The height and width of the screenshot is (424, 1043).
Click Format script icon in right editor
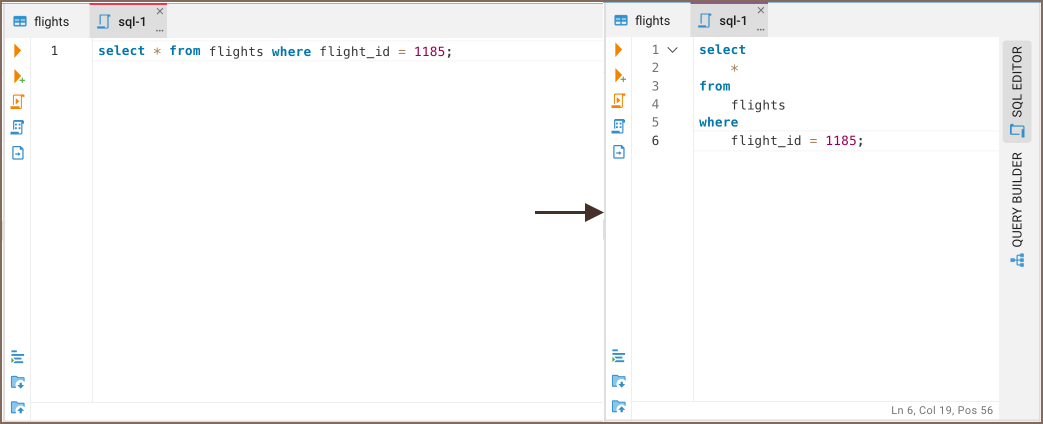click(619, 356)
